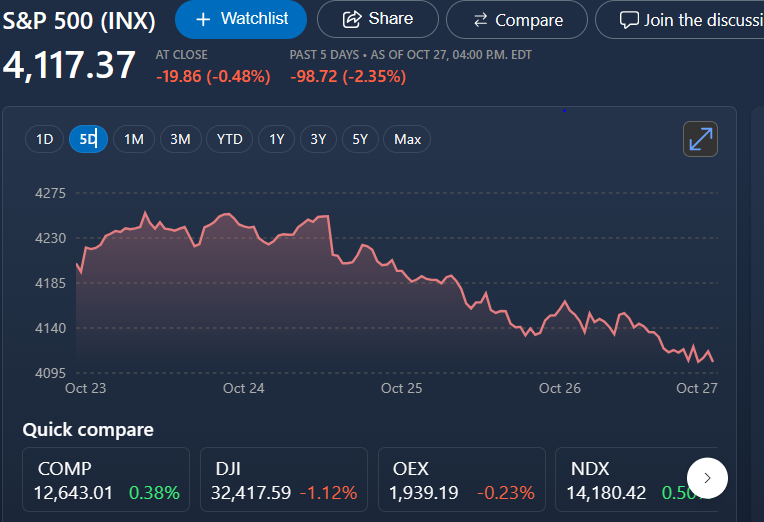Image resolution: width=764 pixels, height=522 pixels.
Task: Share the S&P 500 quote
Action: pos(378,19)
